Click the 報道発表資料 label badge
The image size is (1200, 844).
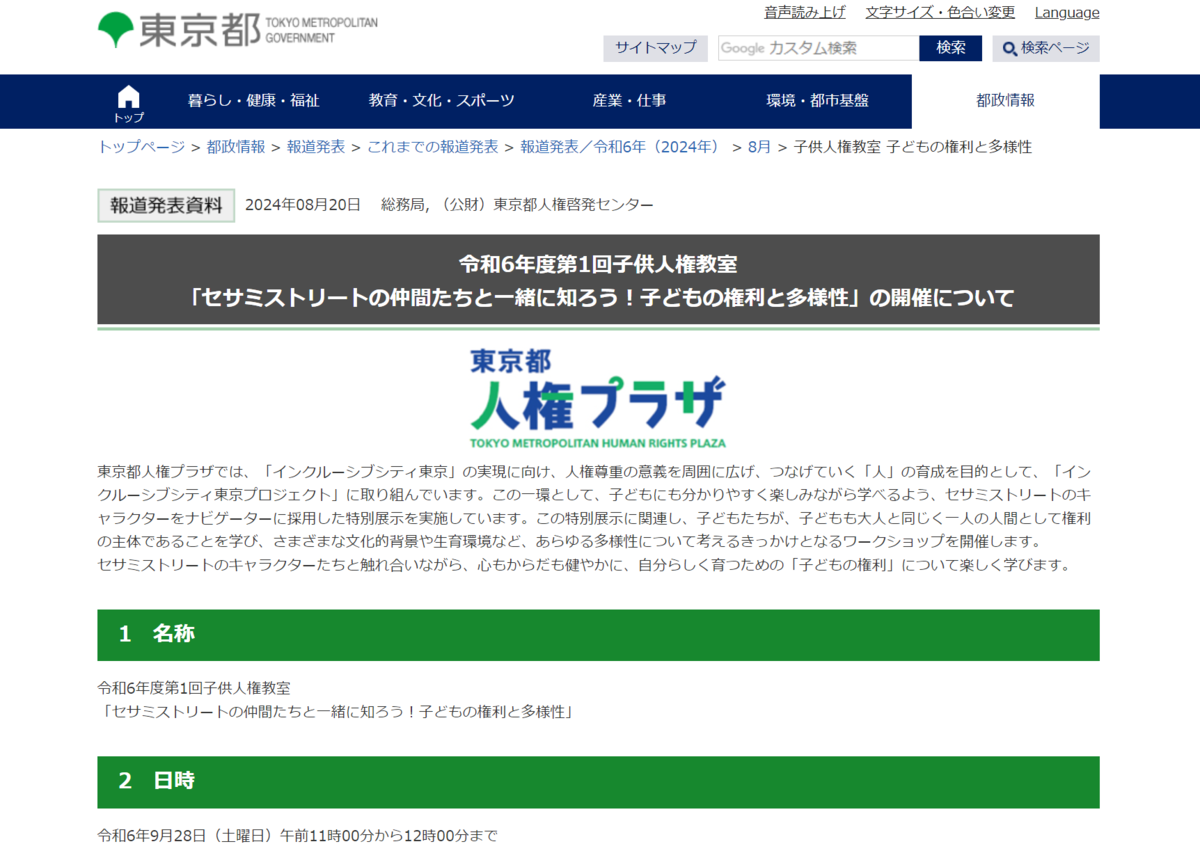(166, 205)
